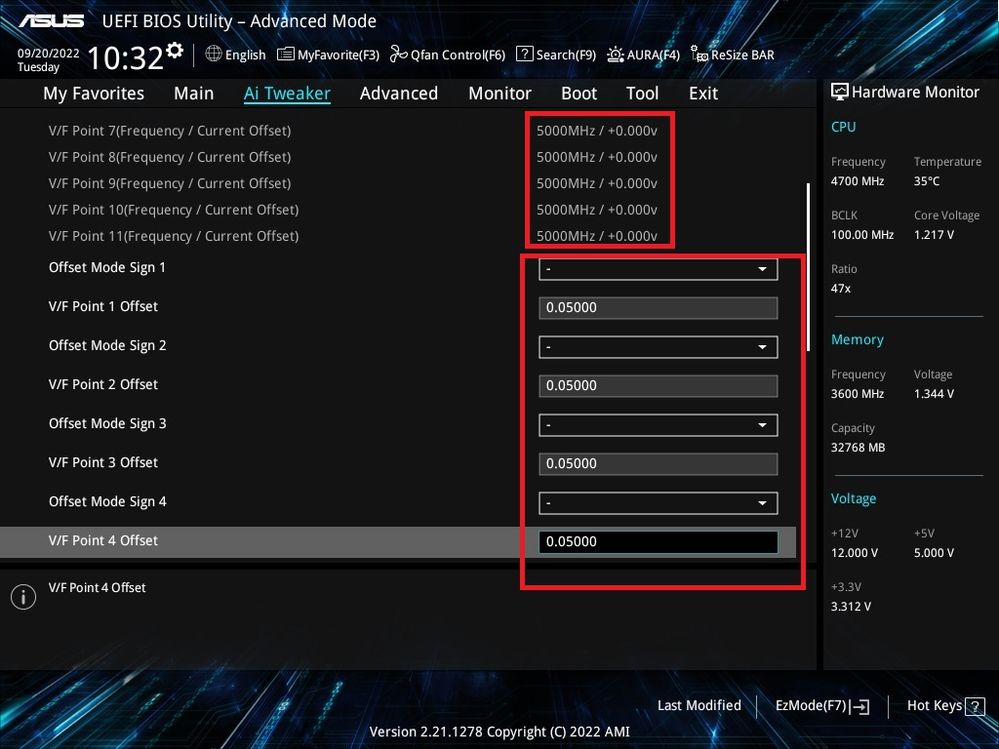Click the Ratio 47x value
999x749 pixels.
840,289
